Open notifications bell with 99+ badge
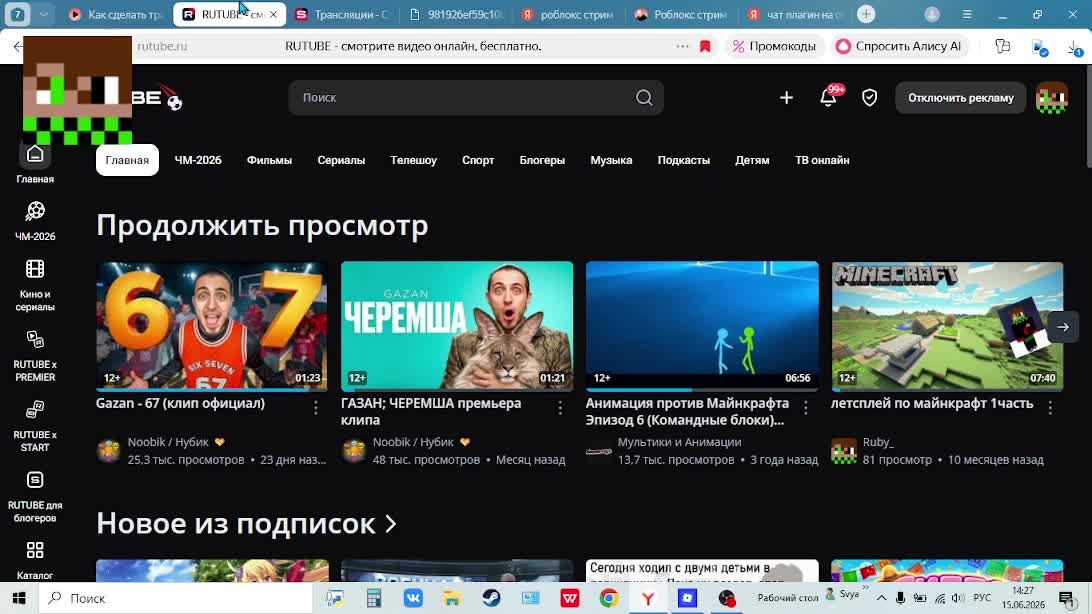The width and height of the screenshot is (1092, 614). [x=829, y=97]
